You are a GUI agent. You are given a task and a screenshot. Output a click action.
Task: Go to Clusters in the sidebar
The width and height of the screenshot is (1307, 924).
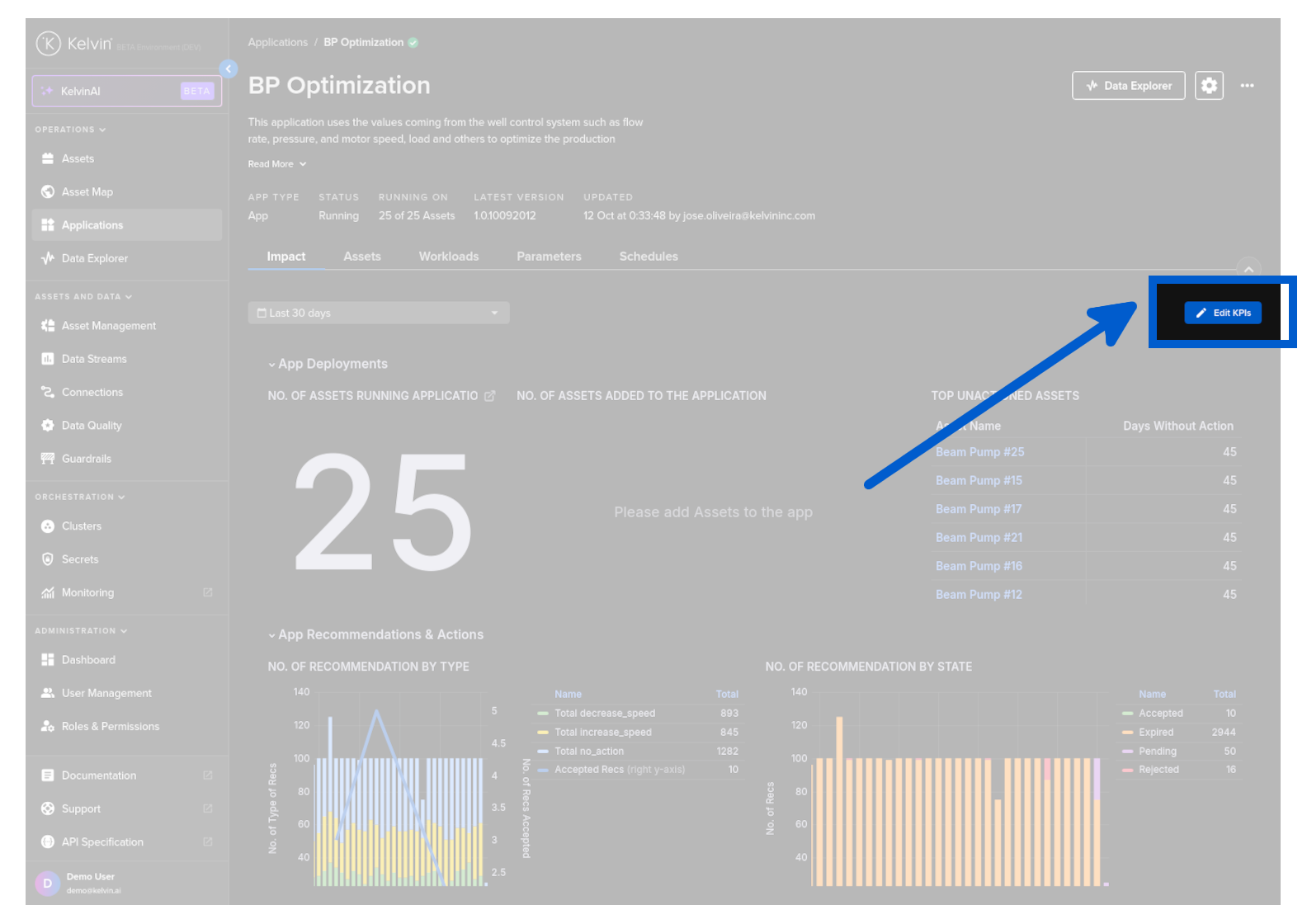(81, 526)
